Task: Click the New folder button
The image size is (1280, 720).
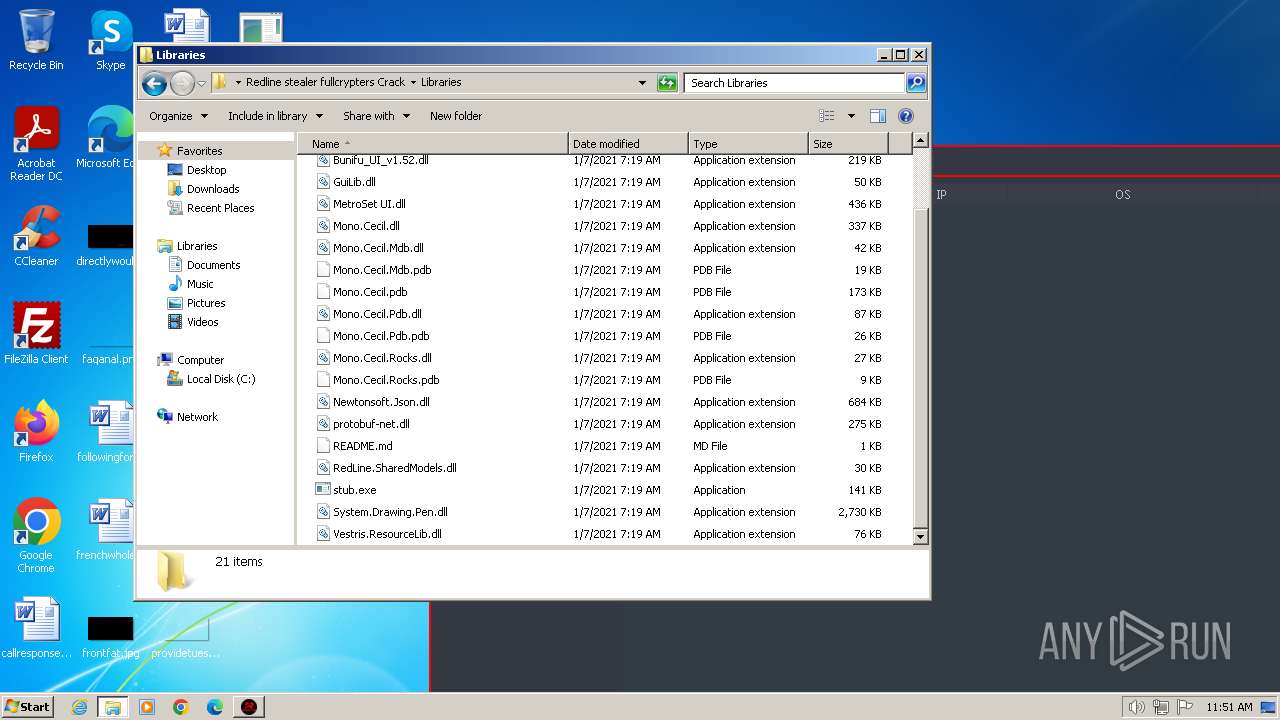Action: 456,116
